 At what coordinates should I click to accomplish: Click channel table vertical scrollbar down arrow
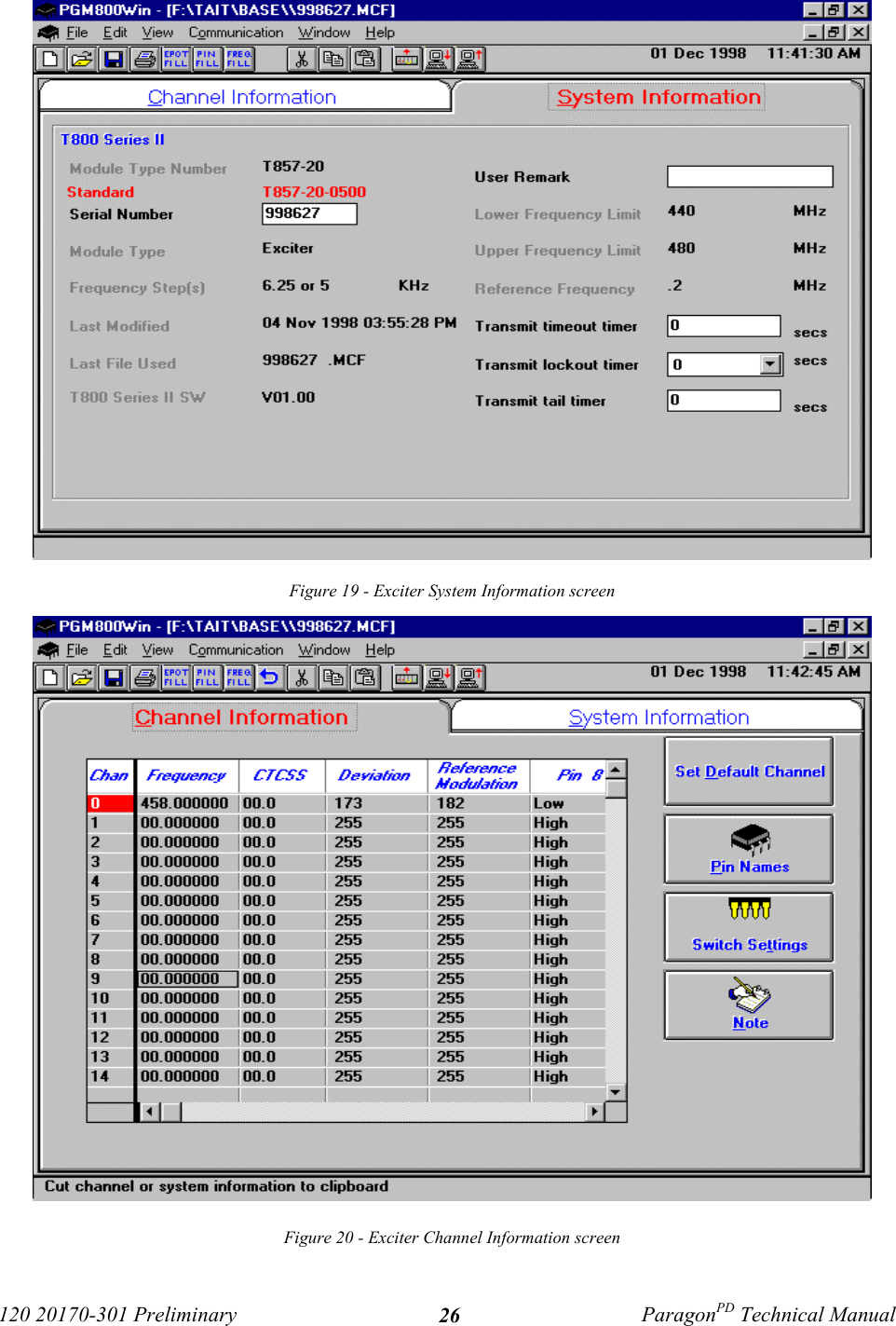616,1092
